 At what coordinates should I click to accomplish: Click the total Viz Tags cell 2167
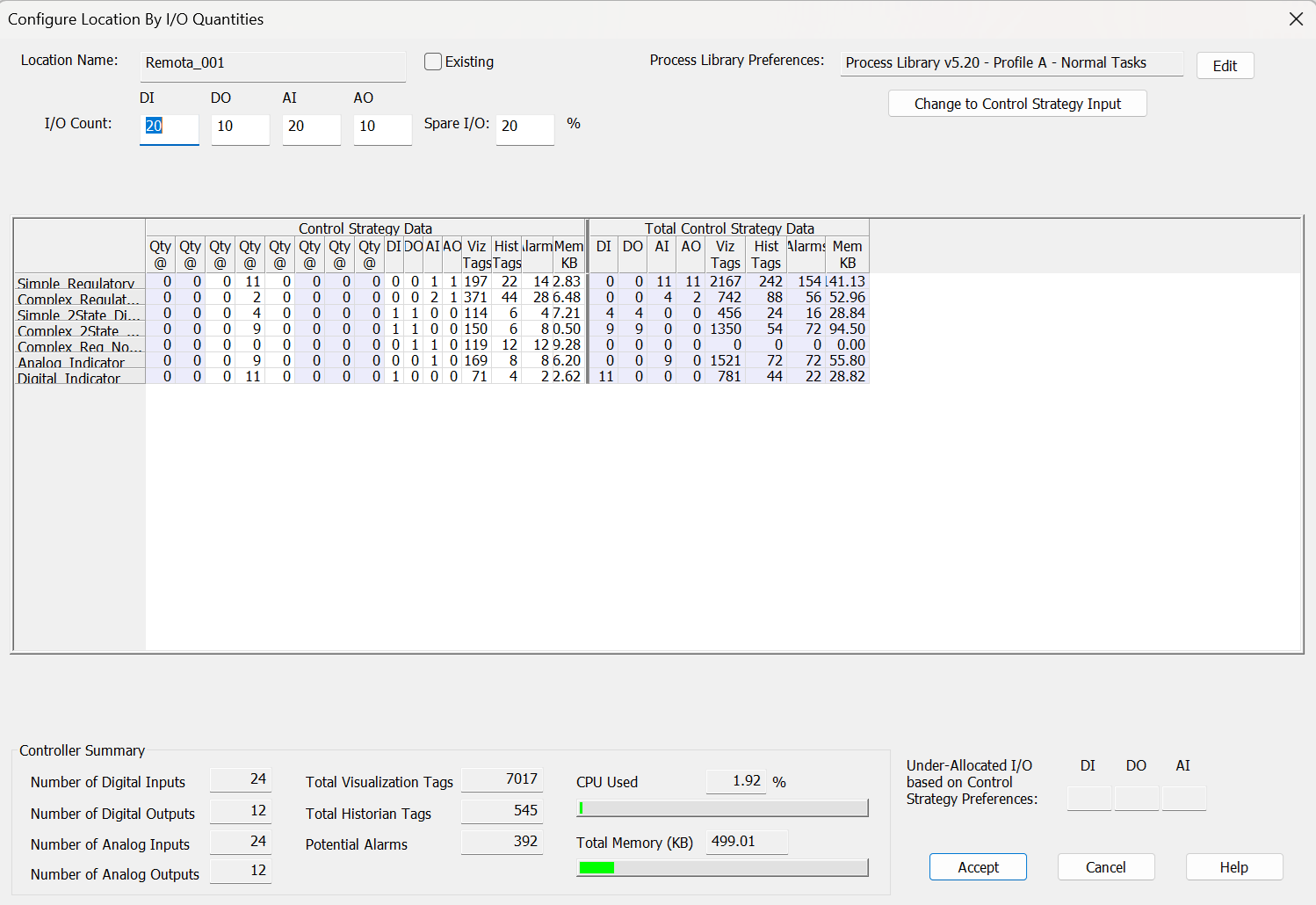coord(726,281)
